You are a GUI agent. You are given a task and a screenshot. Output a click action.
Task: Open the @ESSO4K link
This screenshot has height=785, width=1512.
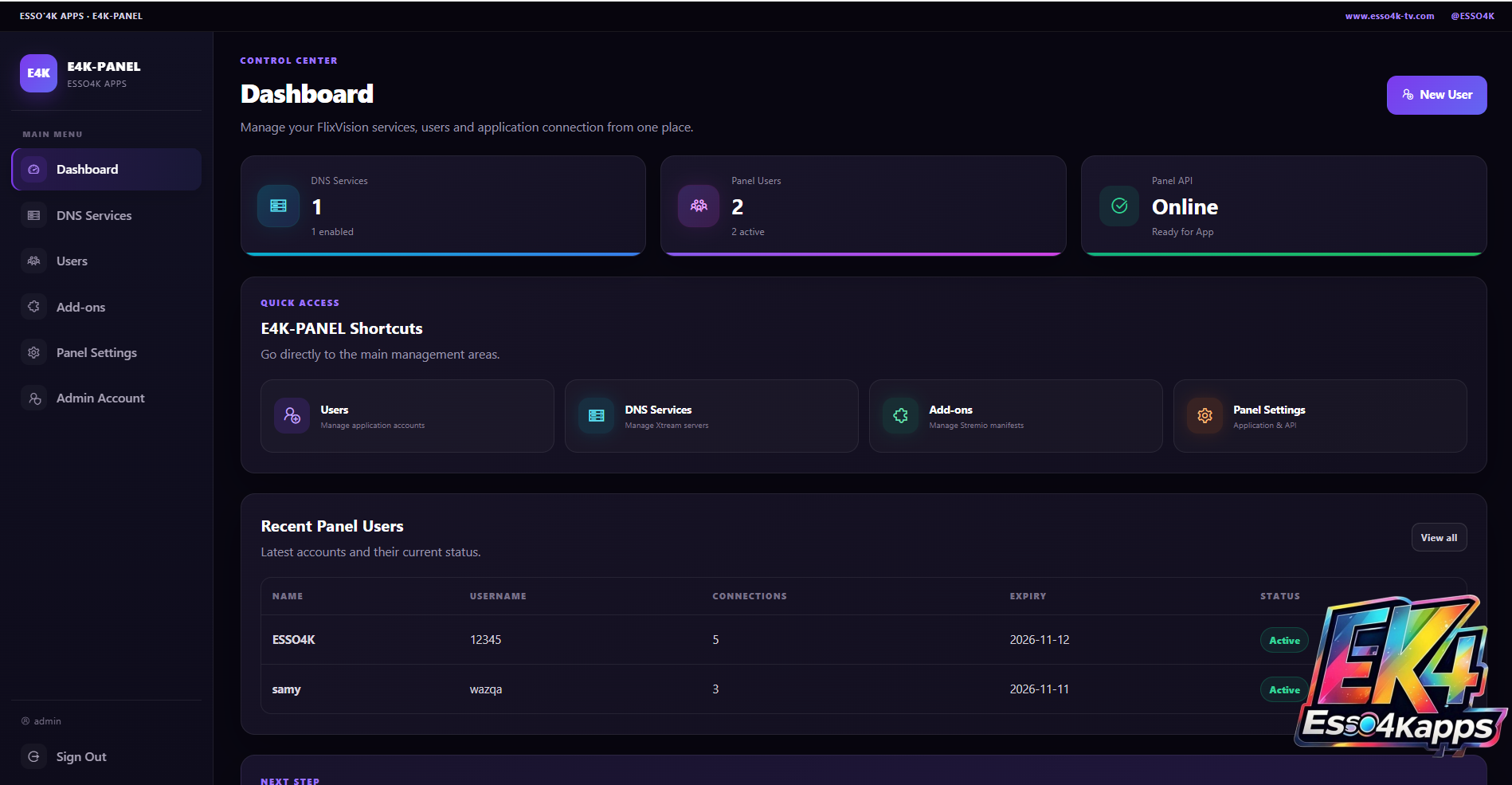point(1472,16)
